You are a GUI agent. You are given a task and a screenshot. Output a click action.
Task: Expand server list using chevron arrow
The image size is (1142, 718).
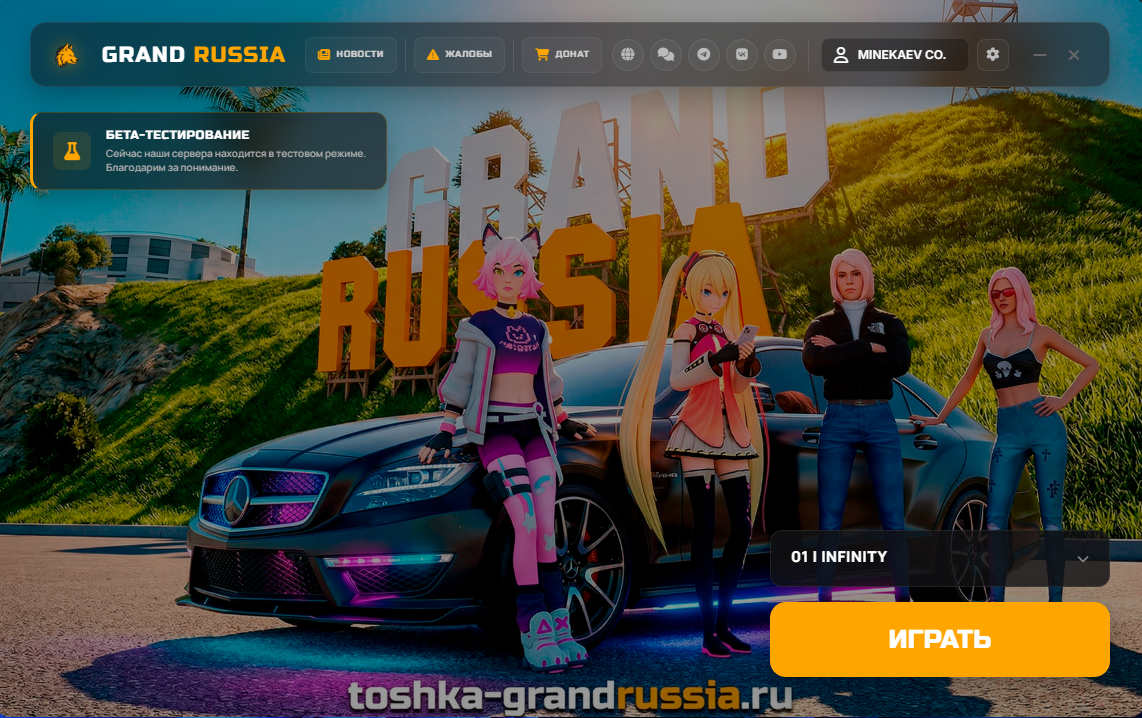coord(1082,558)
